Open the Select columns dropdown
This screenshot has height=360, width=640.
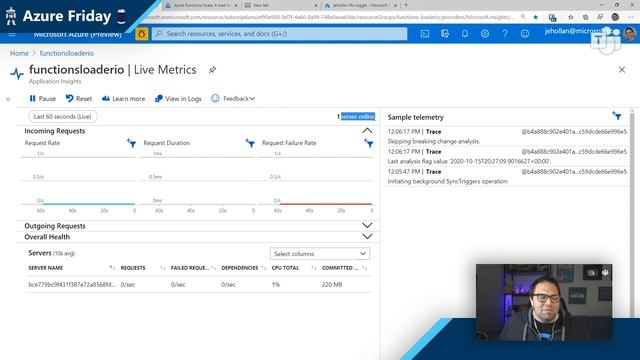click(x=320, y=253)
